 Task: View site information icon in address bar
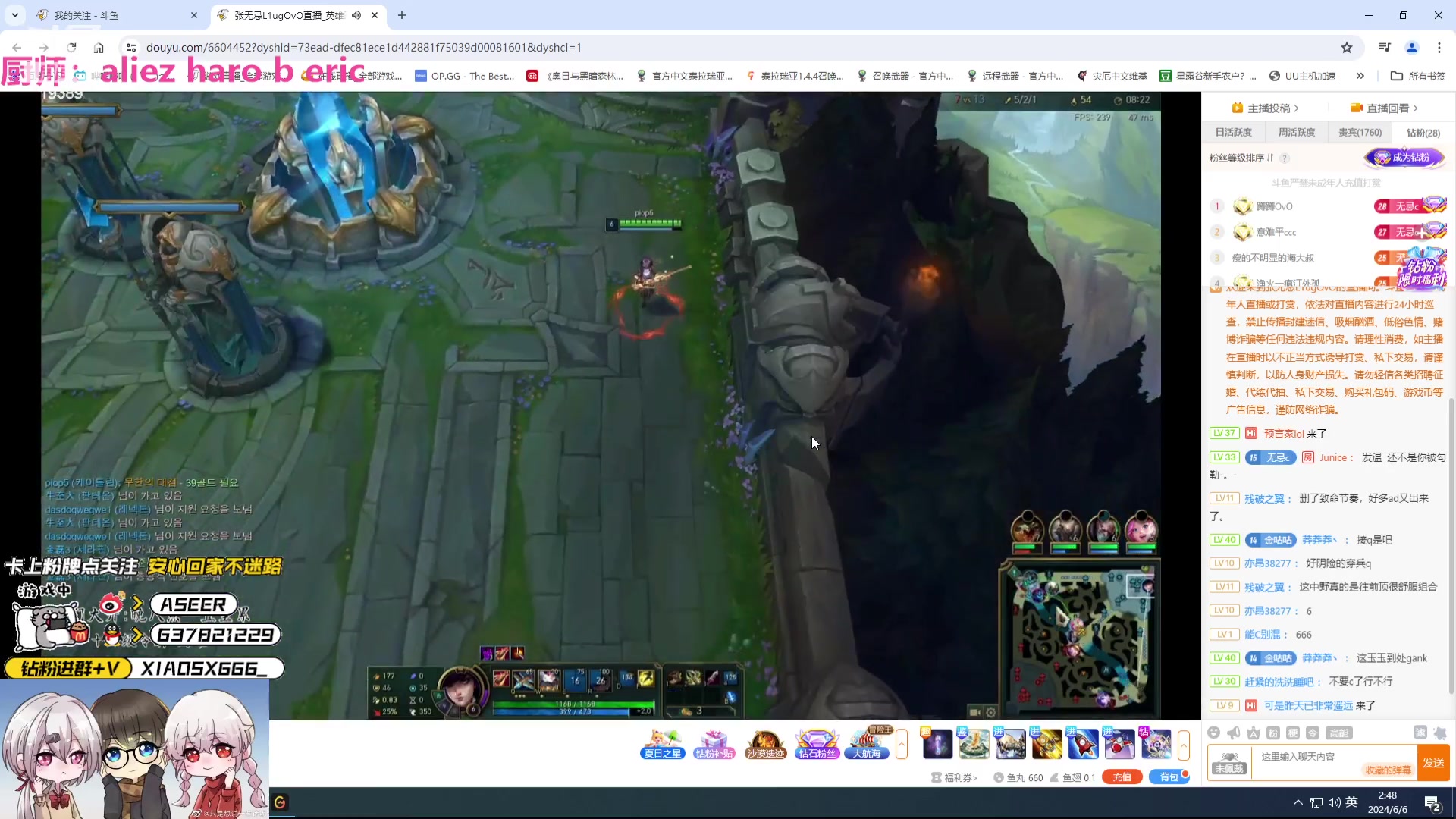click(131, 47)
